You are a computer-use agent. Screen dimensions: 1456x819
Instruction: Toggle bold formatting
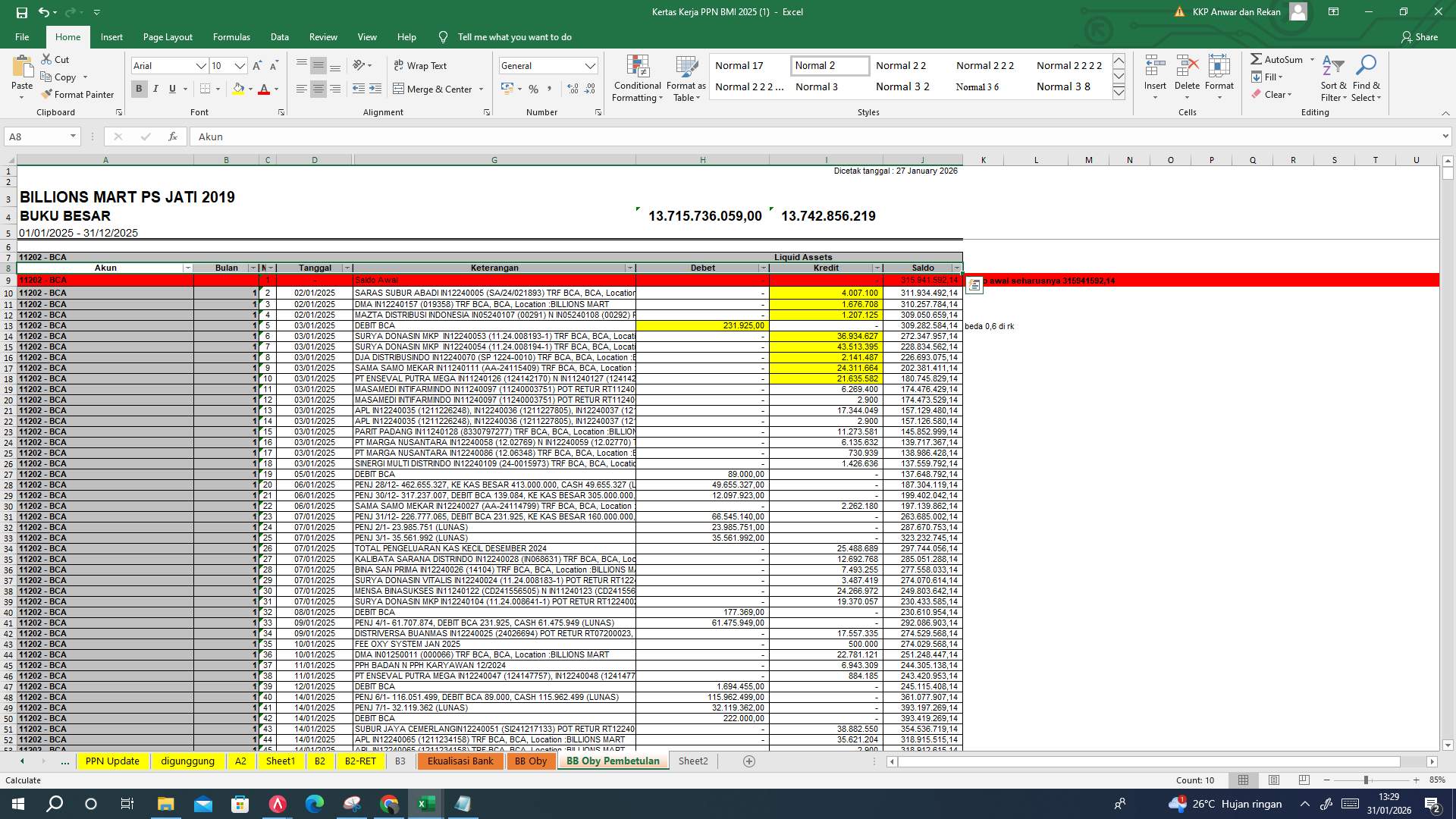click(138, 89)
